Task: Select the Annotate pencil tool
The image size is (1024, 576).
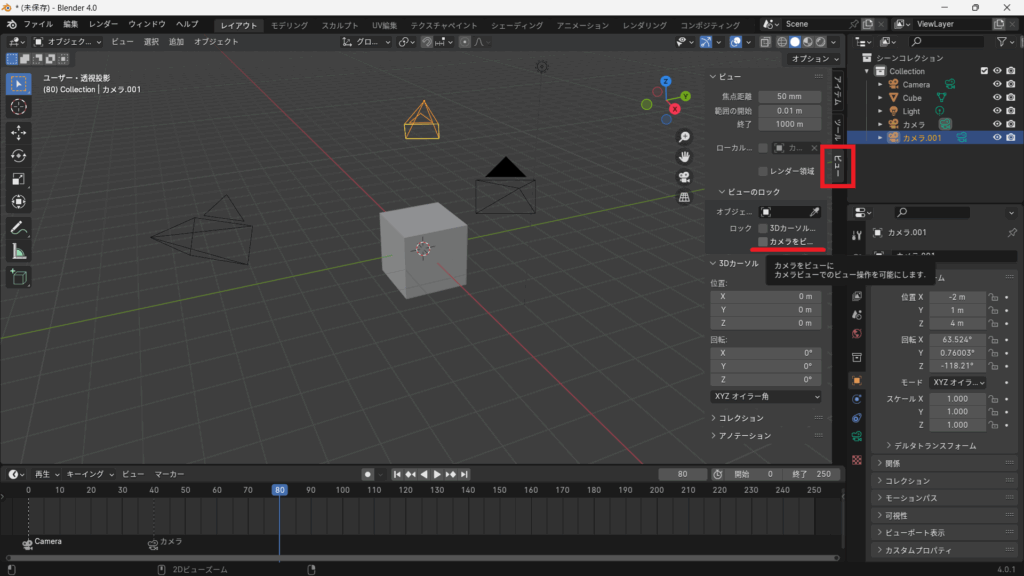Action: pos(19,228)
